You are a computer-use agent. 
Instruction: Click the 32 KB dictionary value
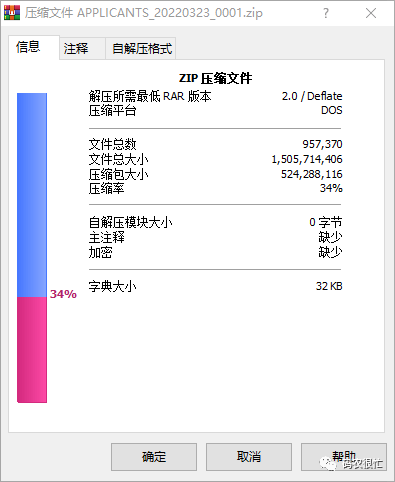(329, 286)
